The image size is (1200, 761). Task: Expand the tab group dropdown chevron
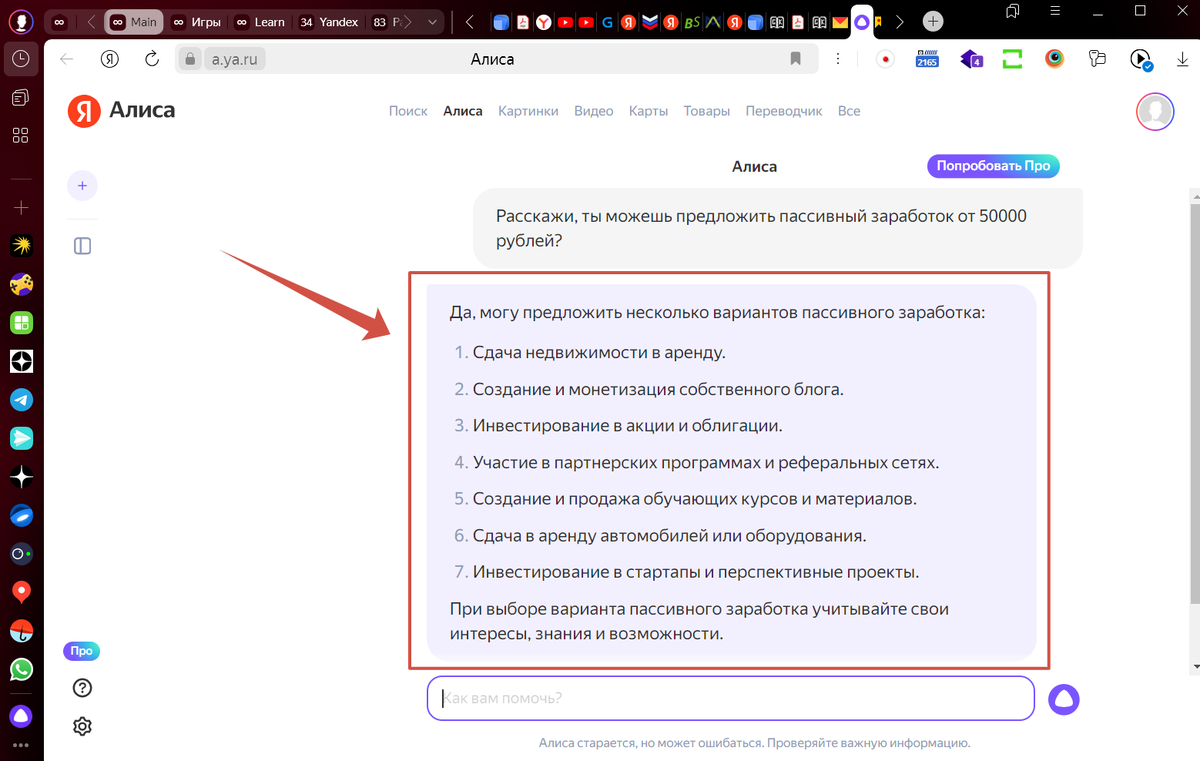pos(432,20)
